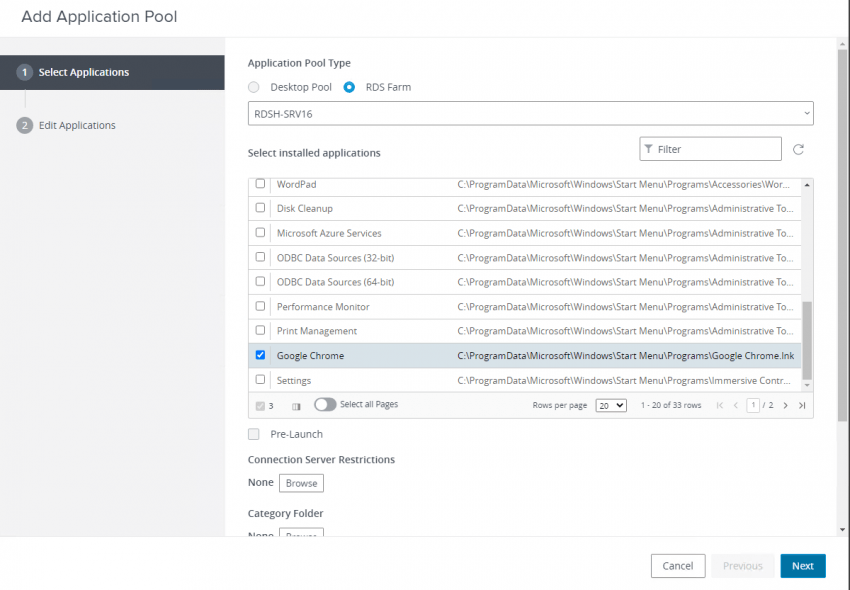The width and height of the screenshot is (850, 590).
Task: Refresh the installed applications list
Action: 797,148
